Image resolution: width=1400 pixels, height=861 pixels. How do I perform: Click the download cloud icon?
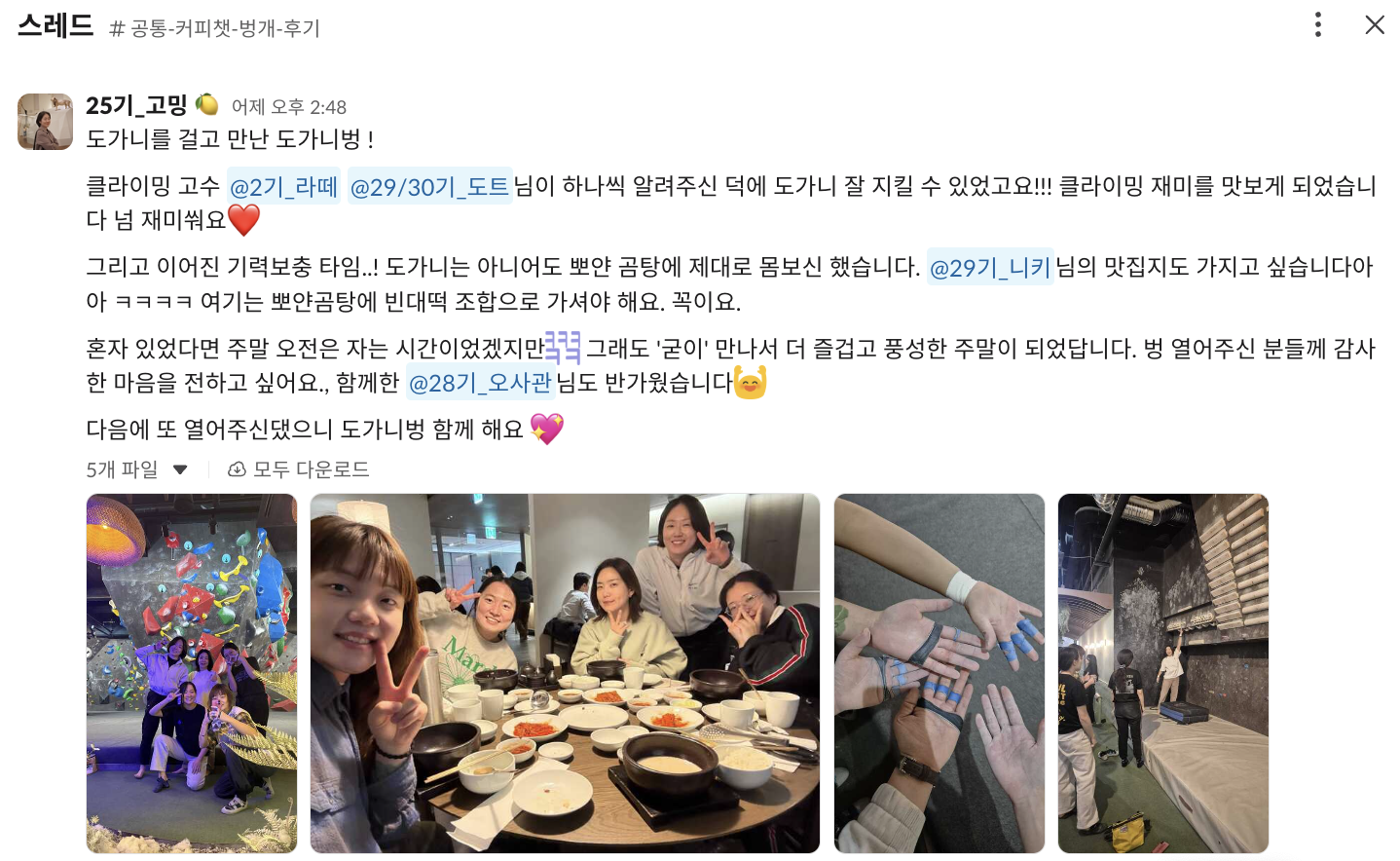237,469
